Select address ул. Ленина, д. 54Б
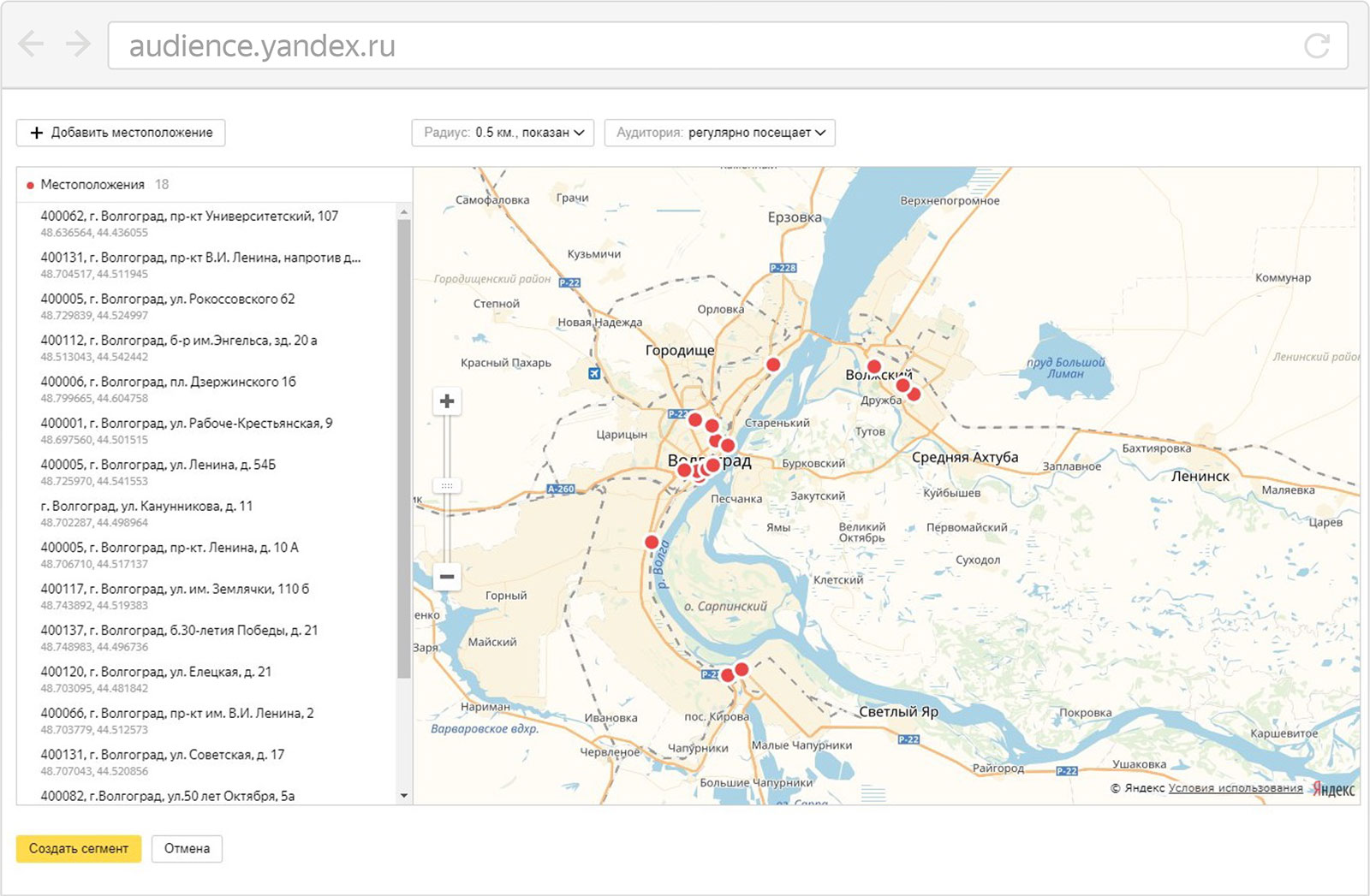 pyautogui.click(x=206, y=472)
